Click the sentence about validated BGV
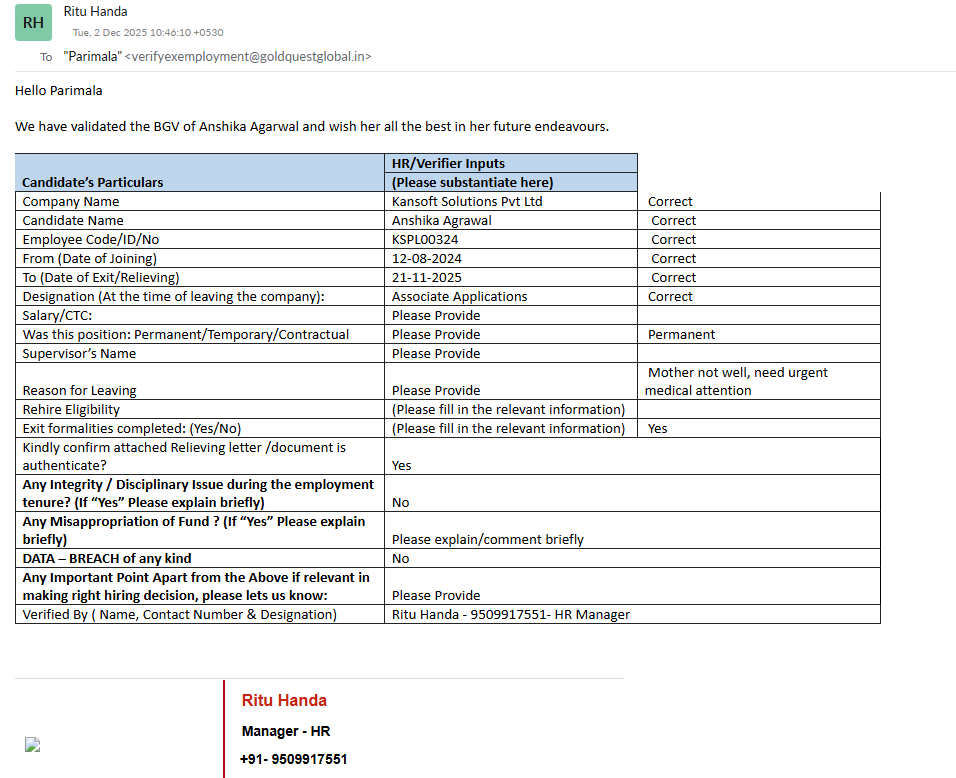956x778 pixels. point(312,127)
